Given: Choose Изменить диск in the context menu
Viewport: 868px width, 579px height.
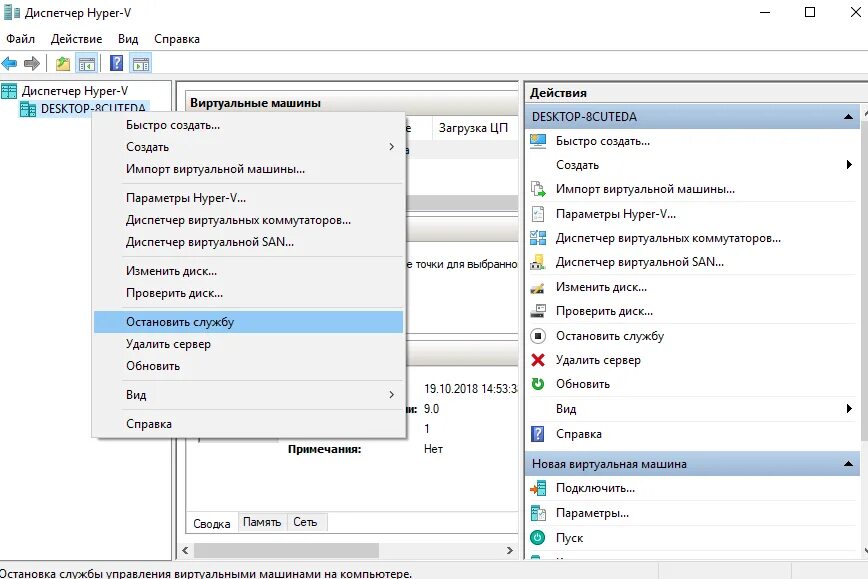Looking at the screenshot, I should coord(249,271).
